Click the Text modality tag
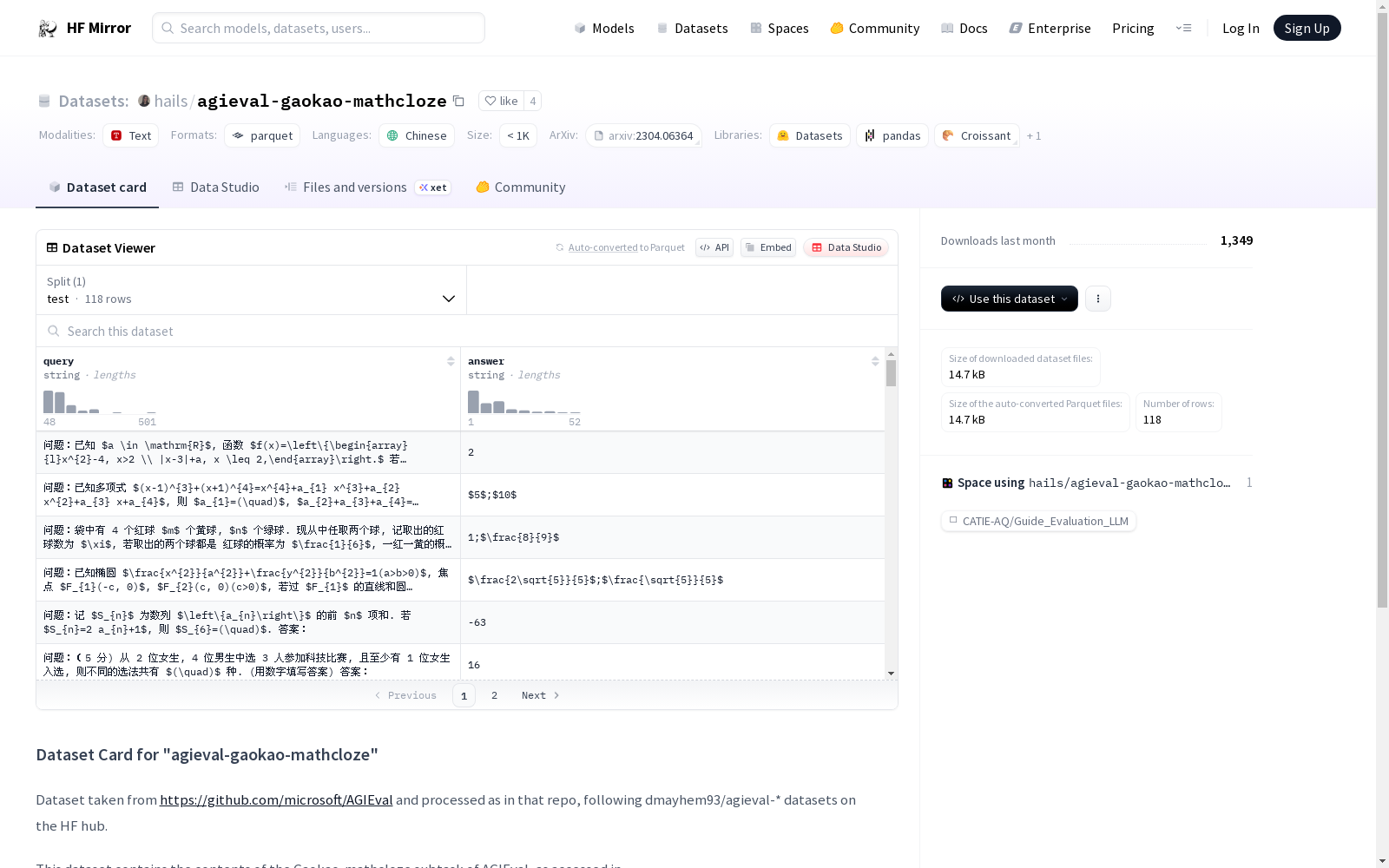1389x868 pixels. (x=130, y=135)
